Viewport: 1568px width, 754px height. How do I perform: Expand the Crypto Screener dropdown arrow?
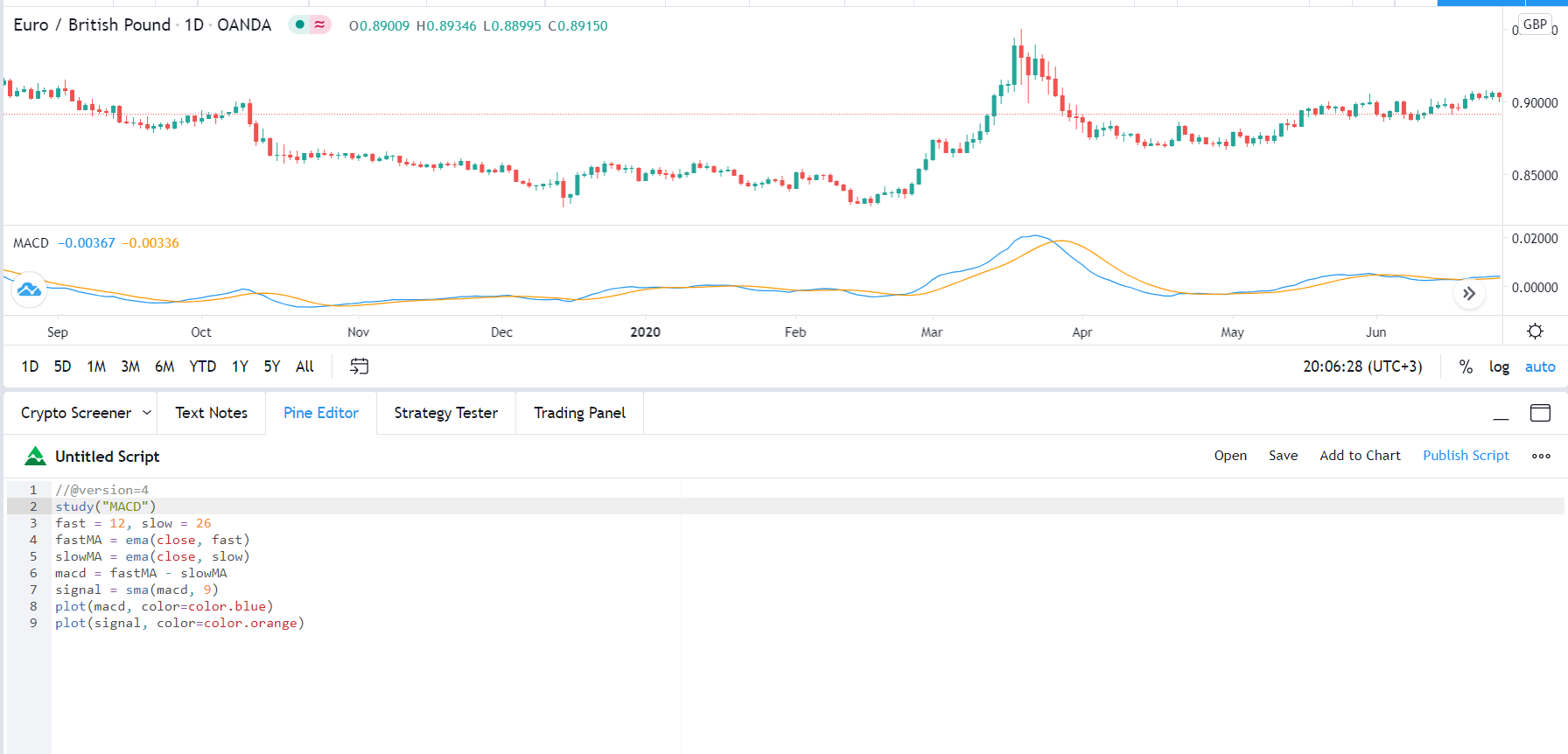click(146, 413)
